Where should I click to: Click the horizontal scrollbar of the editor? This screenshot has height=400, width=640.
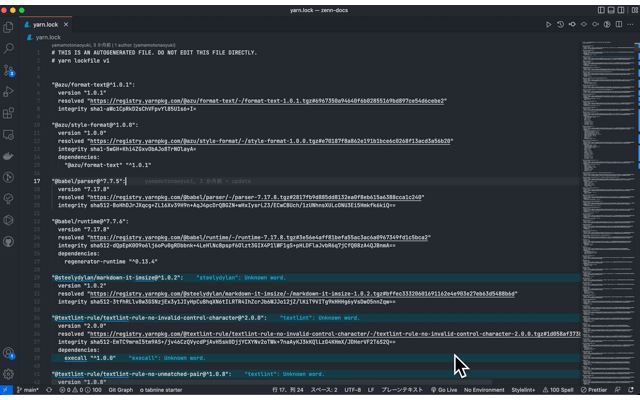point(271,382)
